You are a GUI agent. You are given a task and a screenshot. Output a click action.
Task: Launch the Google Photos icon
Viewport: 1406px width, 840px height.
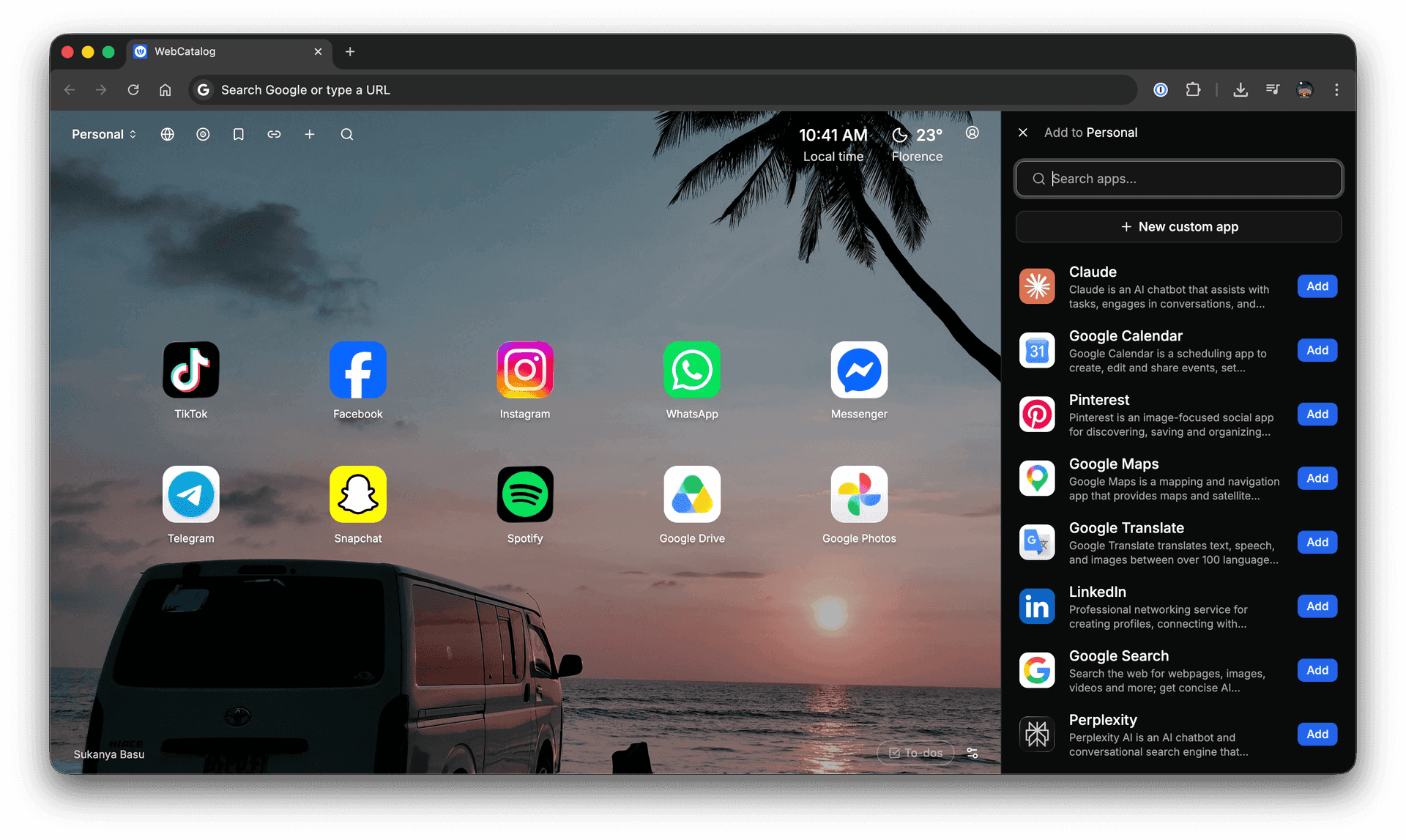(859, 494)
